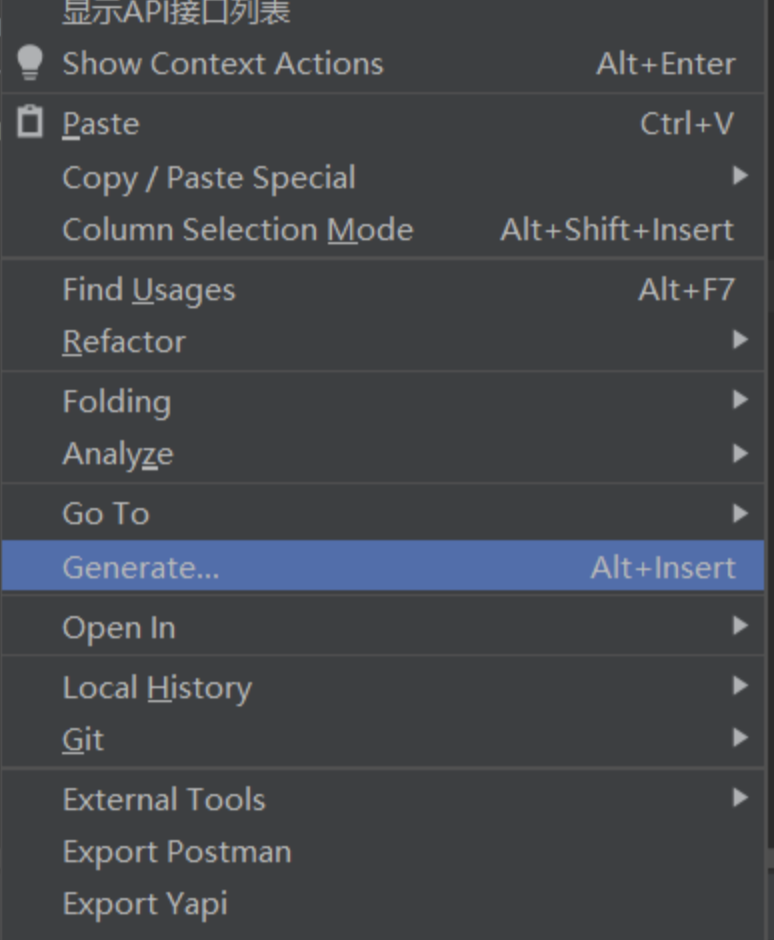Screen dimensions: 774x940
Task: Click the clipboard Paste icon
Action: point(30,122)
